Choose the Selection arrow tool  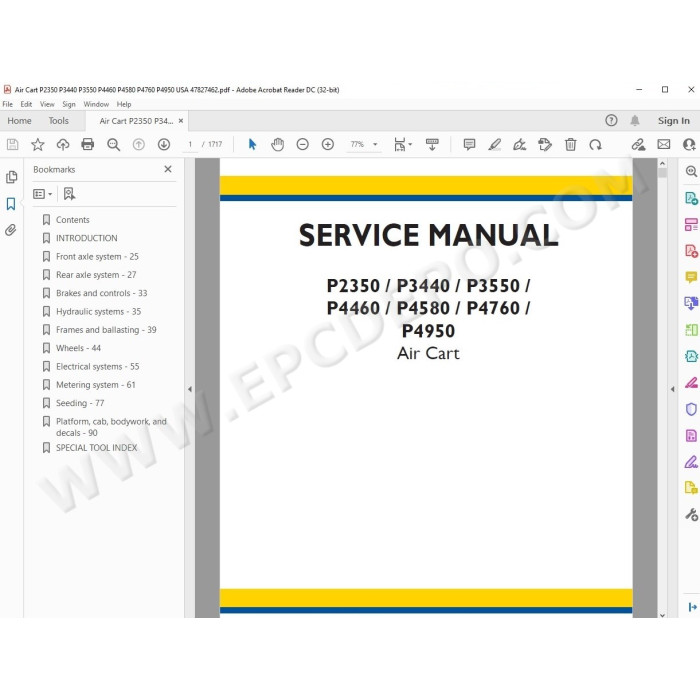(252, 145)
